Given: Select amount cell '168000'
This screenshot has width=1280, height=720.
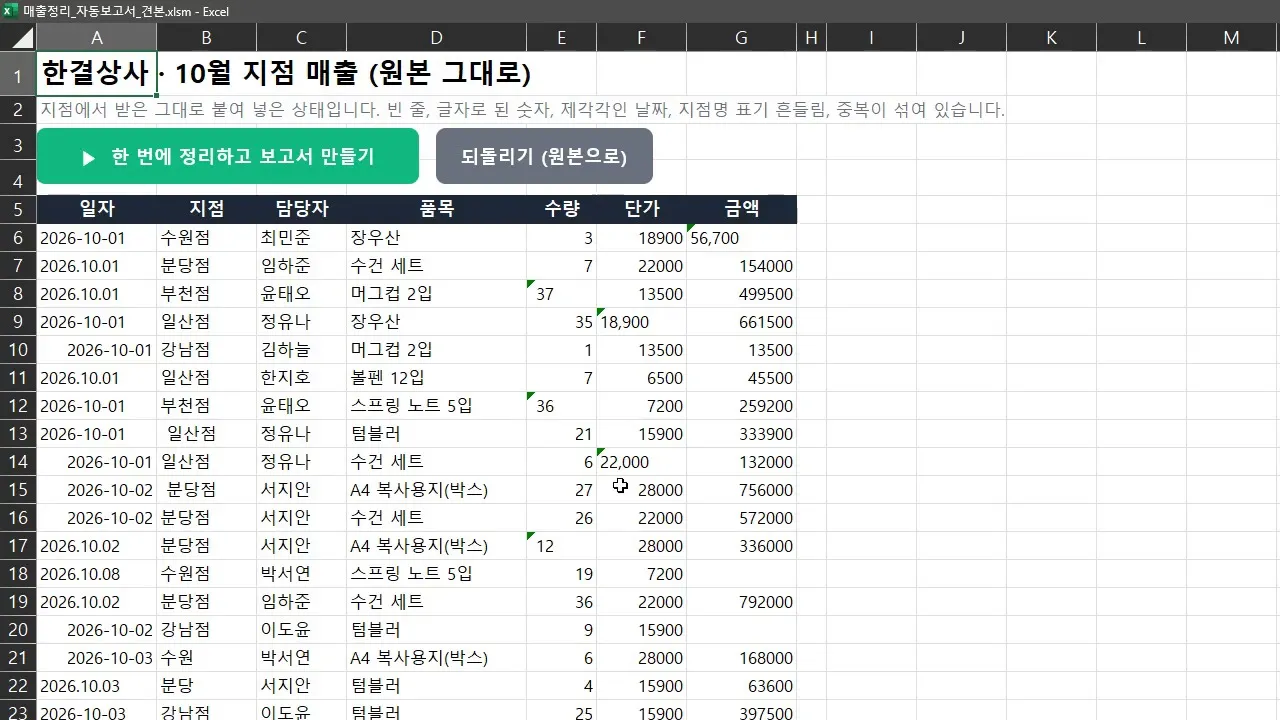Looking at the screenshot, I should click(741, 658).
